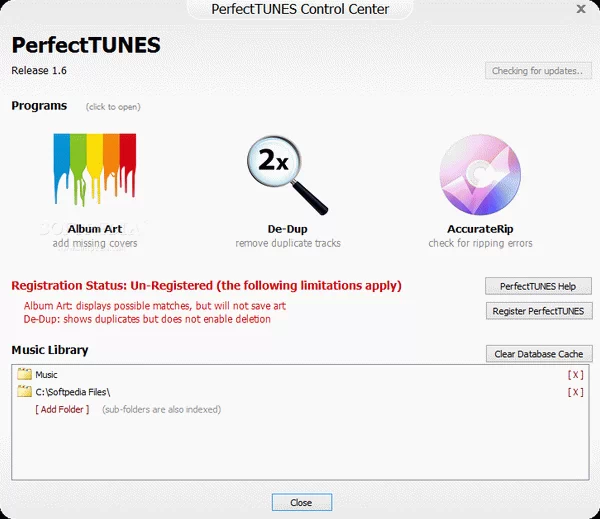Click the 'add missing covers' caption
Image resolution: width=600 pixels, height=519 pixels.
95,243
